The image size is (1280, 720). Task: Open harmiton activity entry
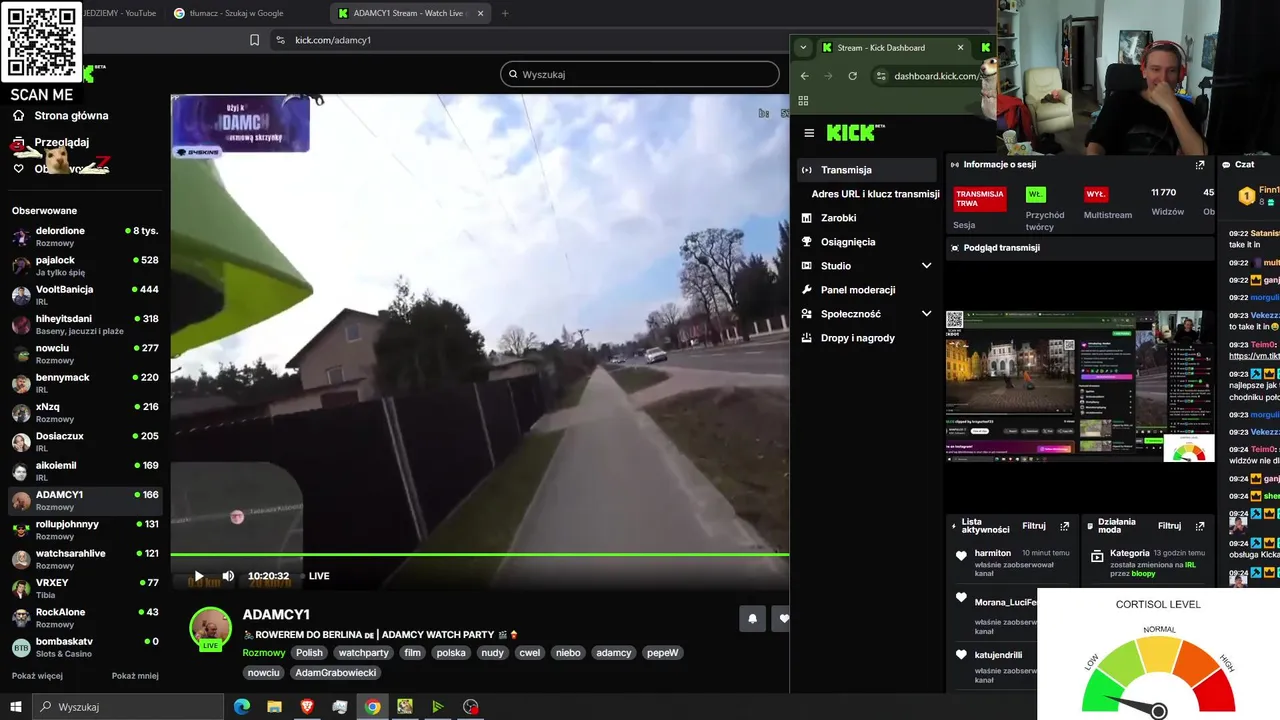click(1012, 565)
